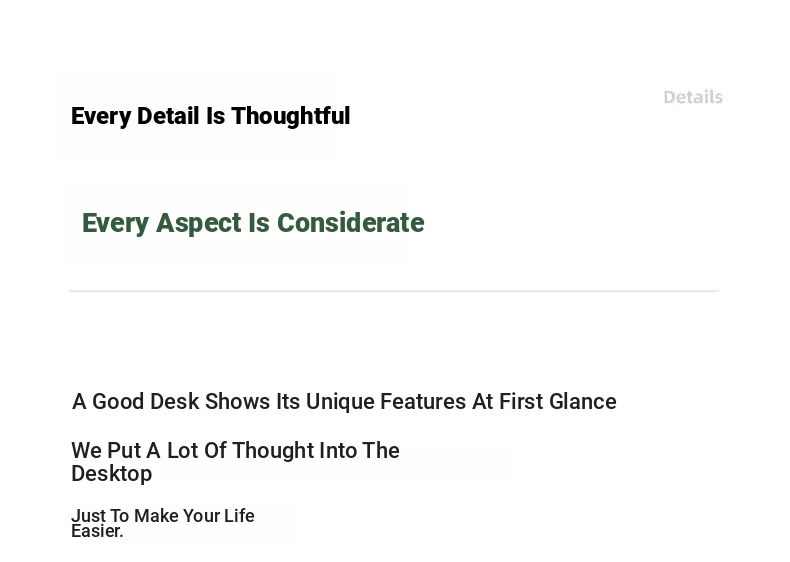Click the word Thought in the second paragraph
This screenshot has width=790, height=562.
(273, 451)
